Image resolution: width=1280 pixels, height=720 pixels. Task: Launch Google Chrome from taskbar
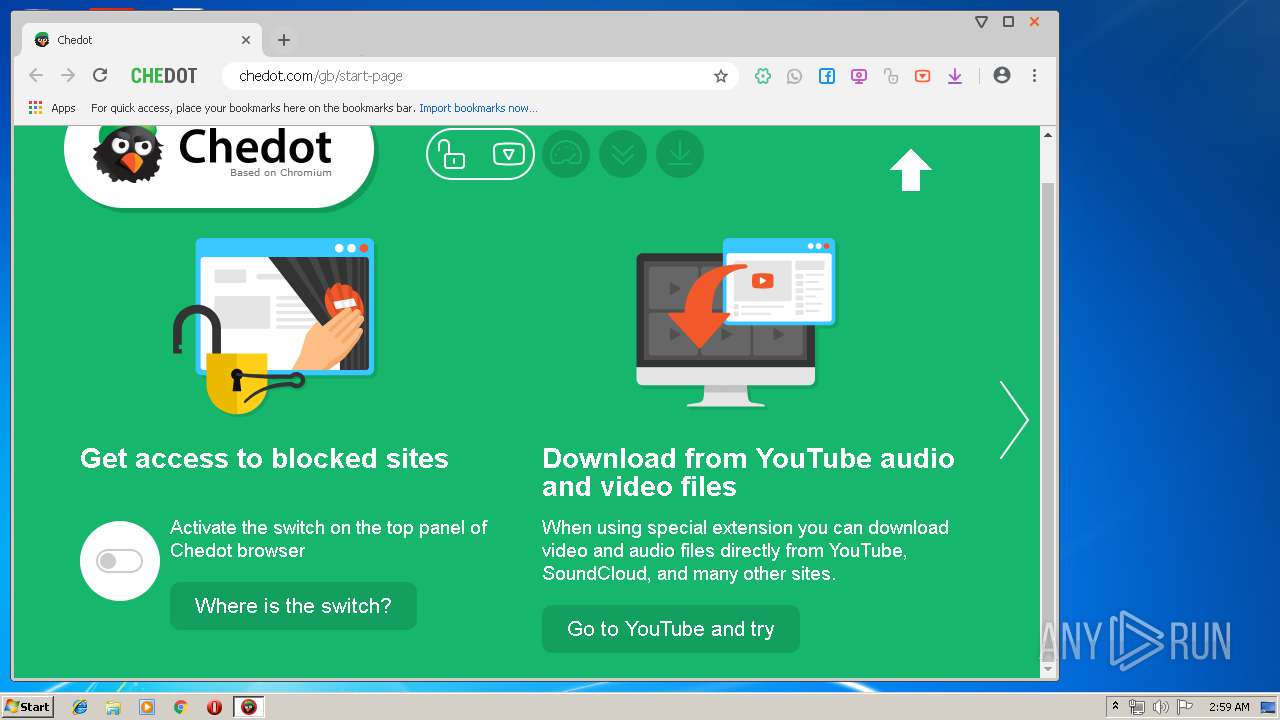tap(180, 707)
